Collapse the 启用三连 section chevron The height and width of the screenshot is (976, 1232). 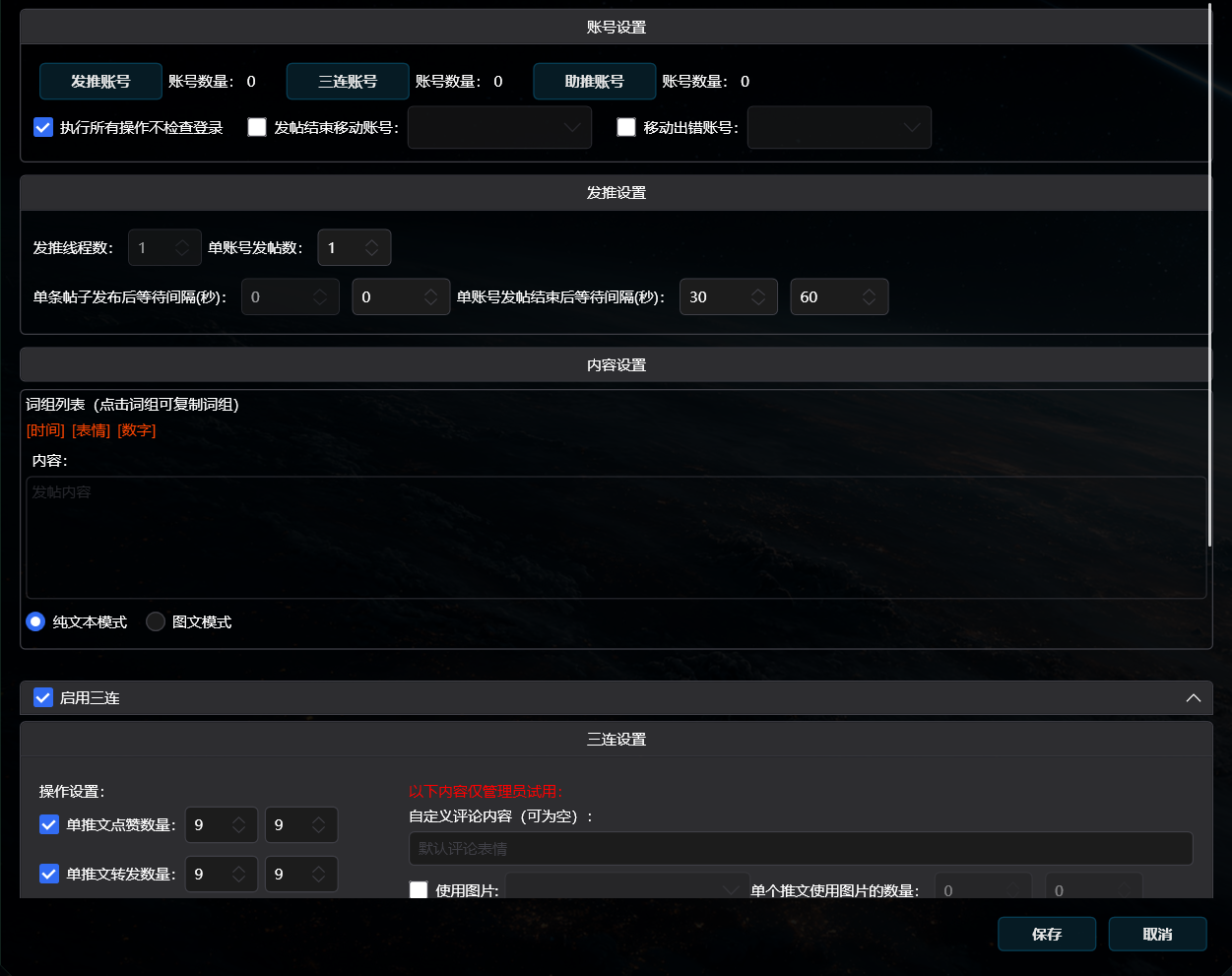(x=1193, y=698)
